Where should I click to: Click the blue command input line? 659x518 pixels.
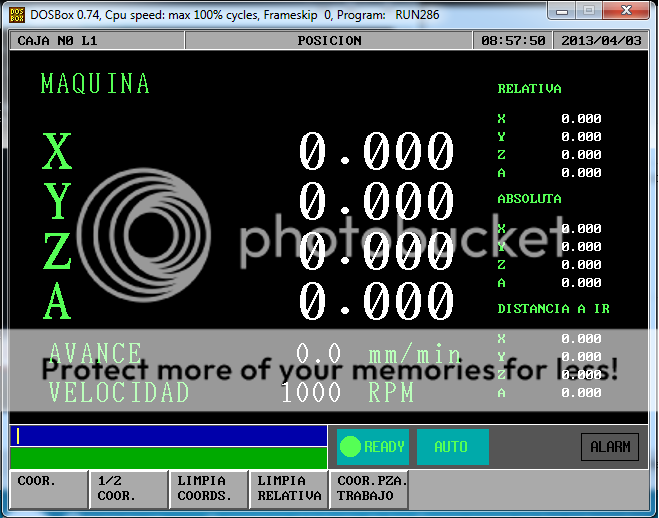(x=168, y=435)
